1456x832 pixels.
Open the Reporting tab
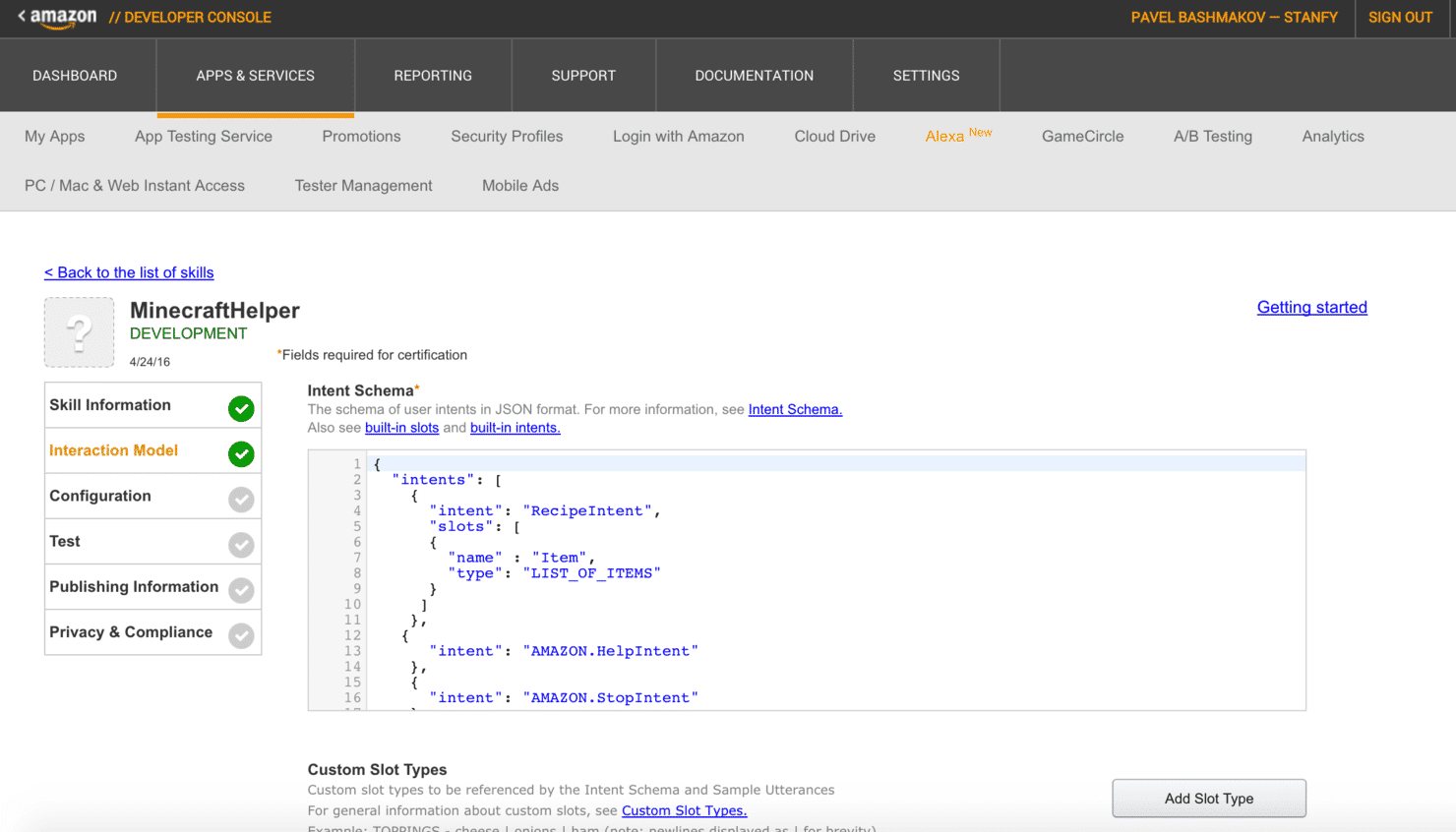[x=433, y=76]
